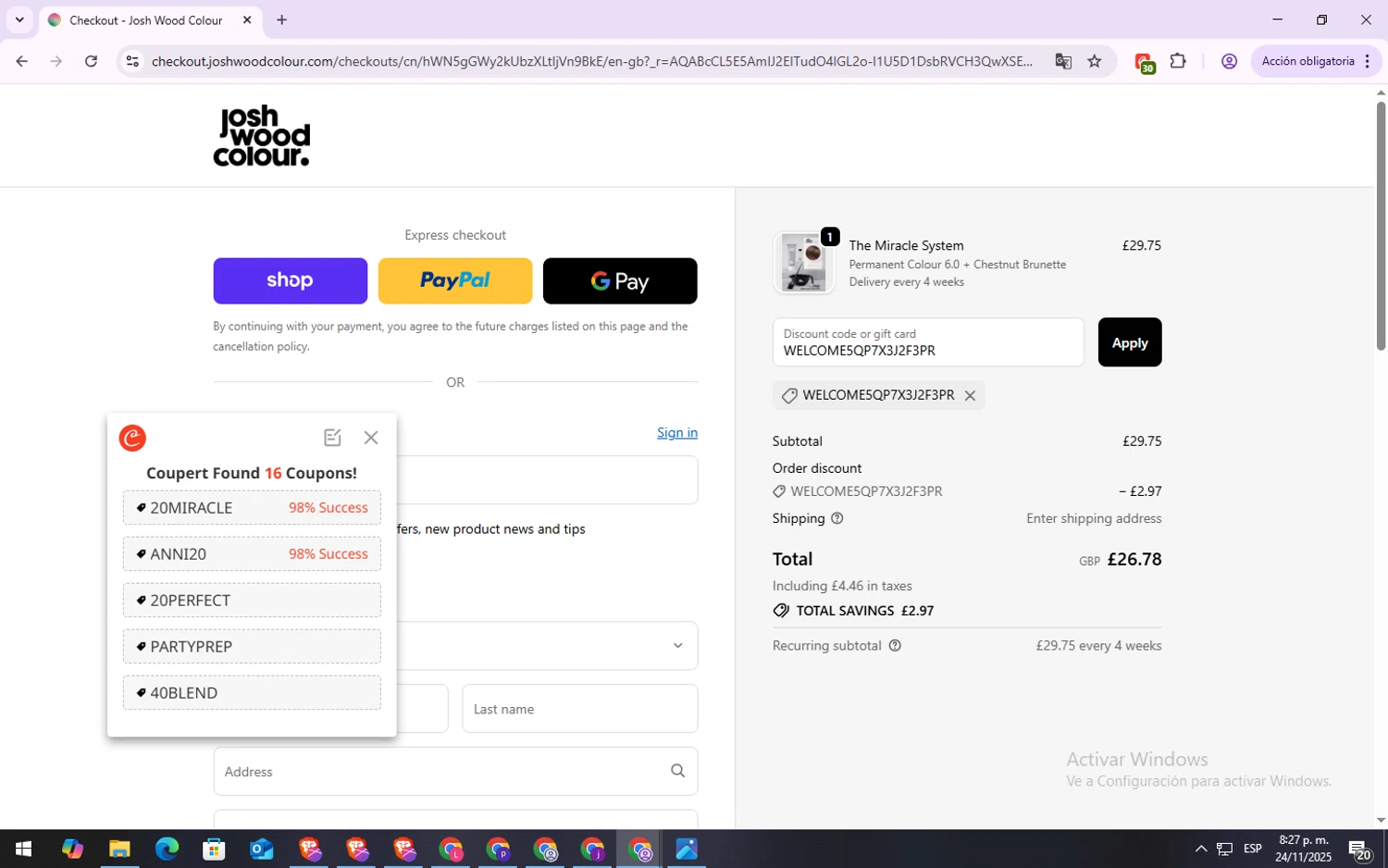Open File Explorer from taskbar
The height and width of the screenshot is (868, 1388).
coord(119,849)
